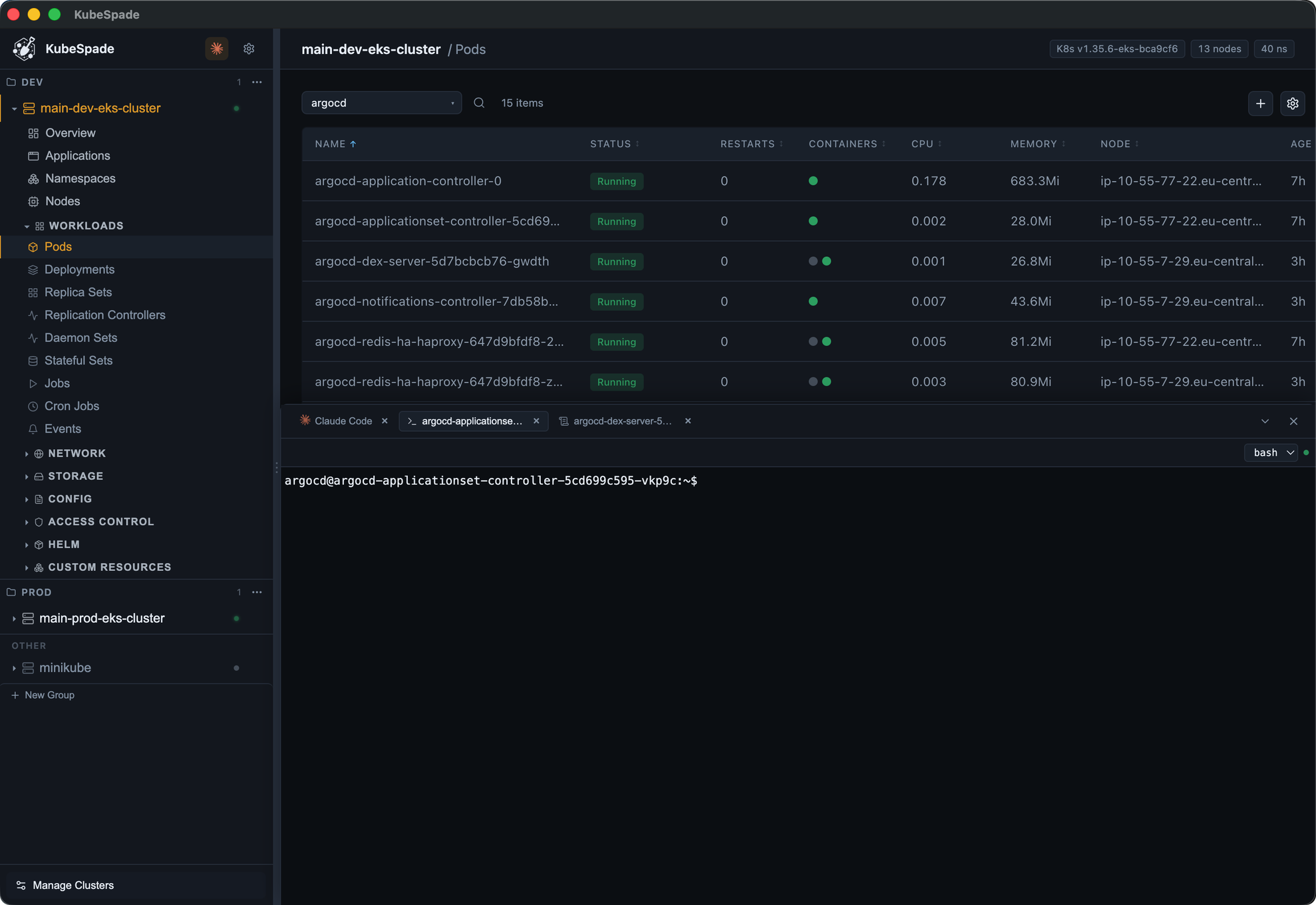Click memory value 683.3Mi
The height and width of the screenshot is (905, 1316).
tap(1034, 181)
